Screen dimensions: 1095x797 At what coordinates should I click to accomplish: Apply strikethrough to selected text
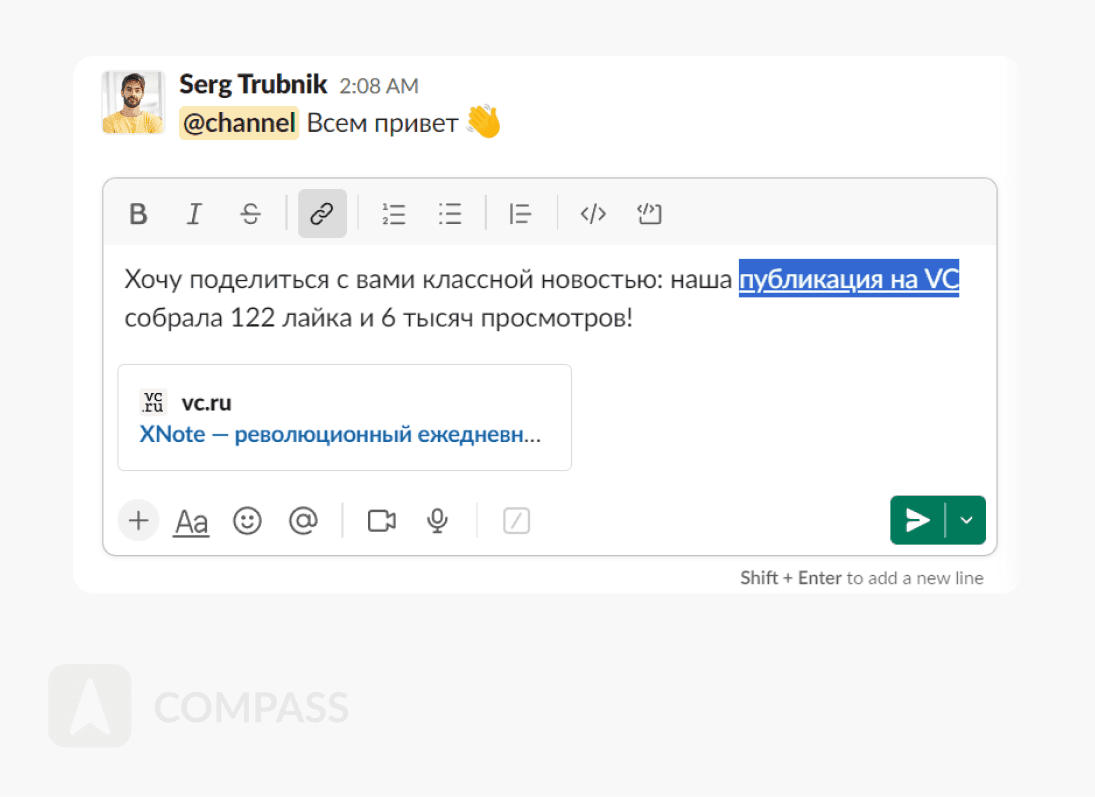coord(250,213)
